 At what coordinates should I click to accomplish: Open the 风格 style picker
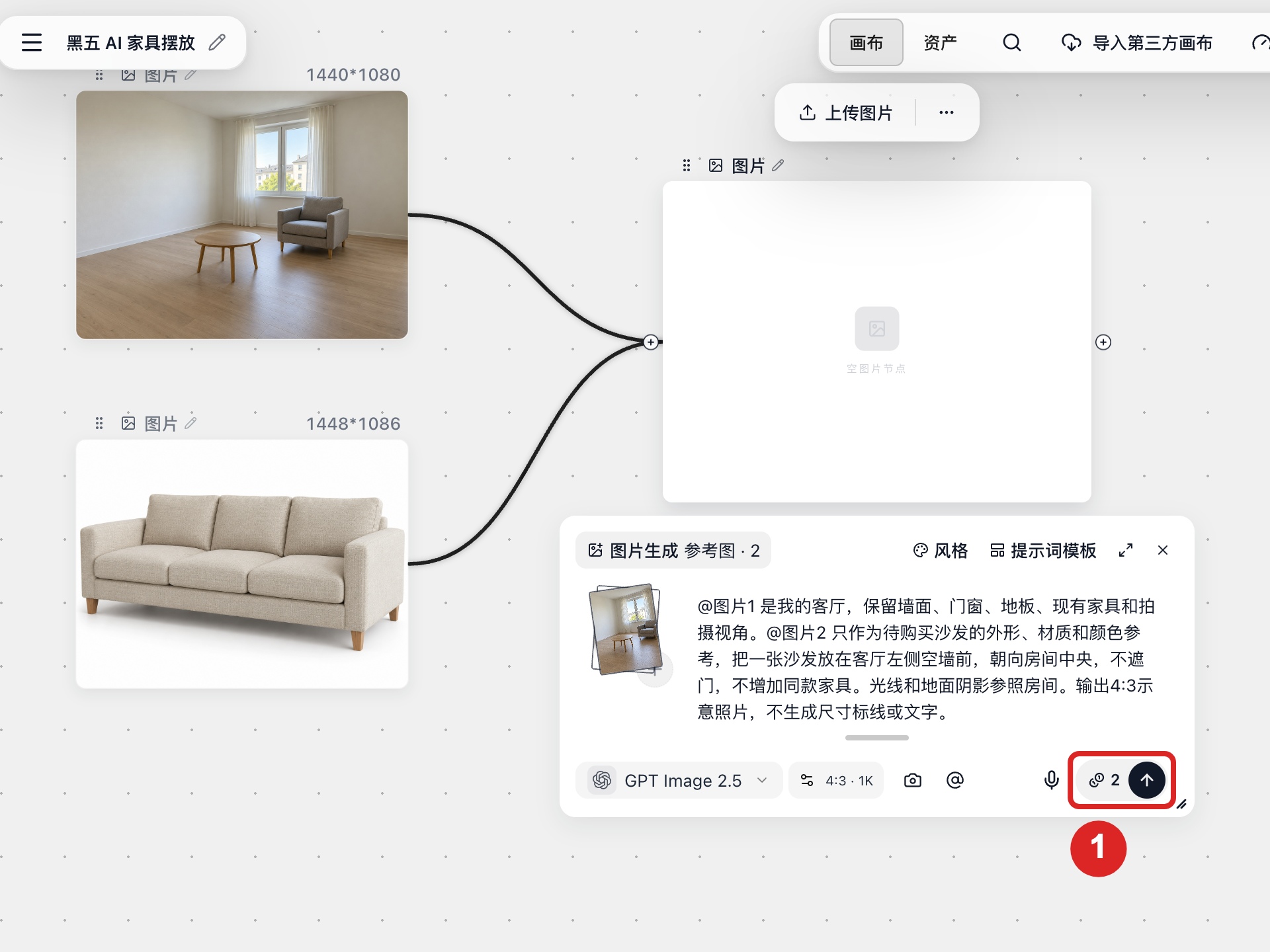coord(940,550)
